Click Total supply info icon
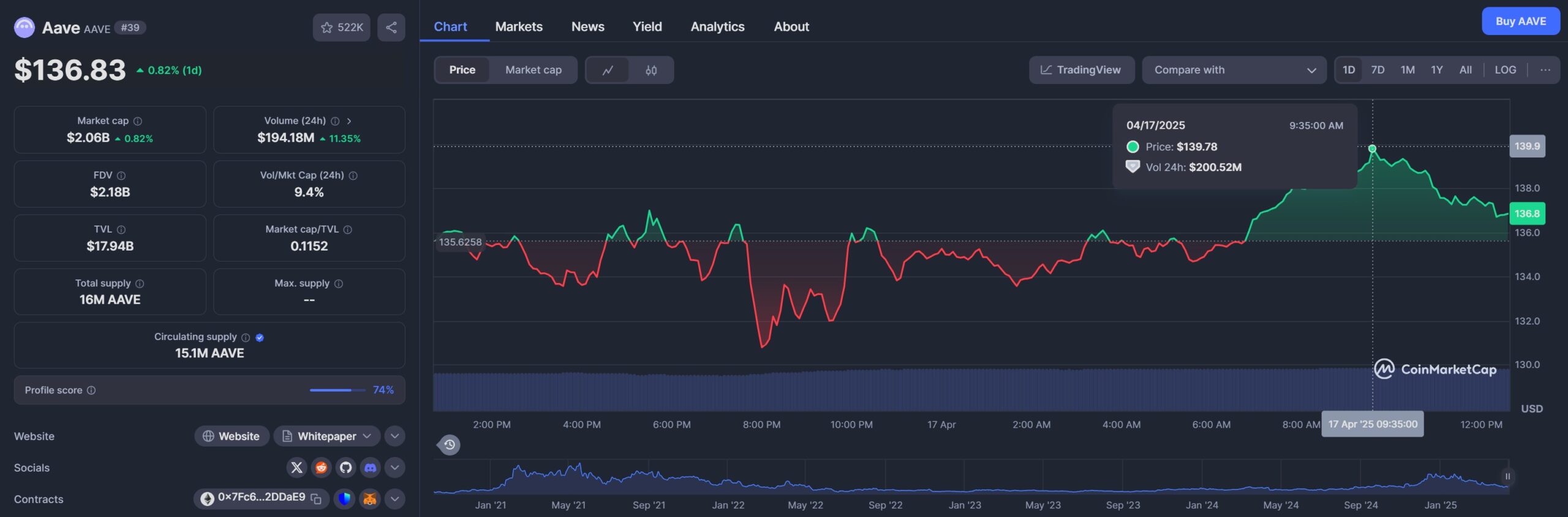 [x=140, y=284]
